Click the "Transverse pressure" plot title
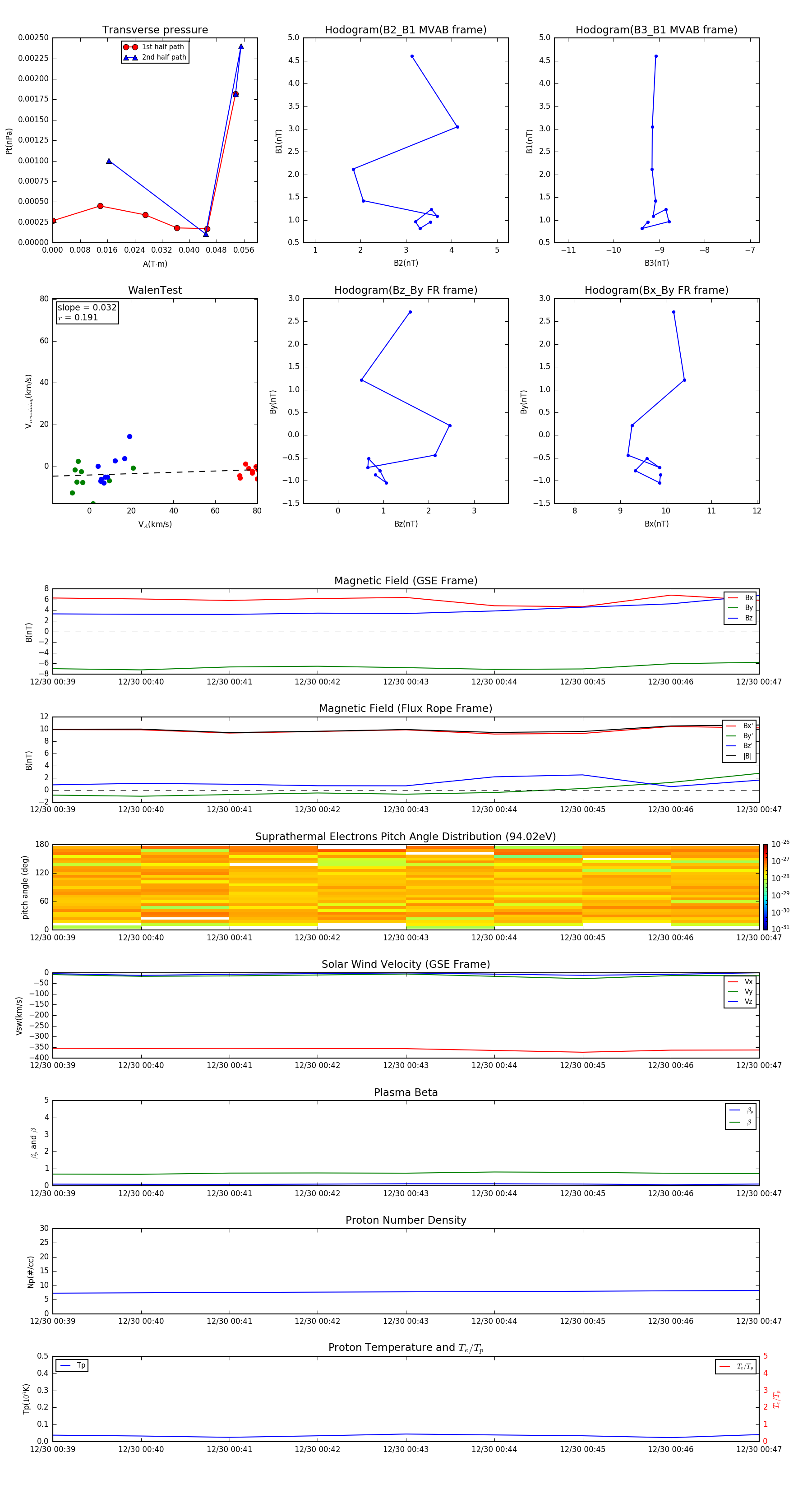This screenshot has height=1489, width=812. click(155, 30)
